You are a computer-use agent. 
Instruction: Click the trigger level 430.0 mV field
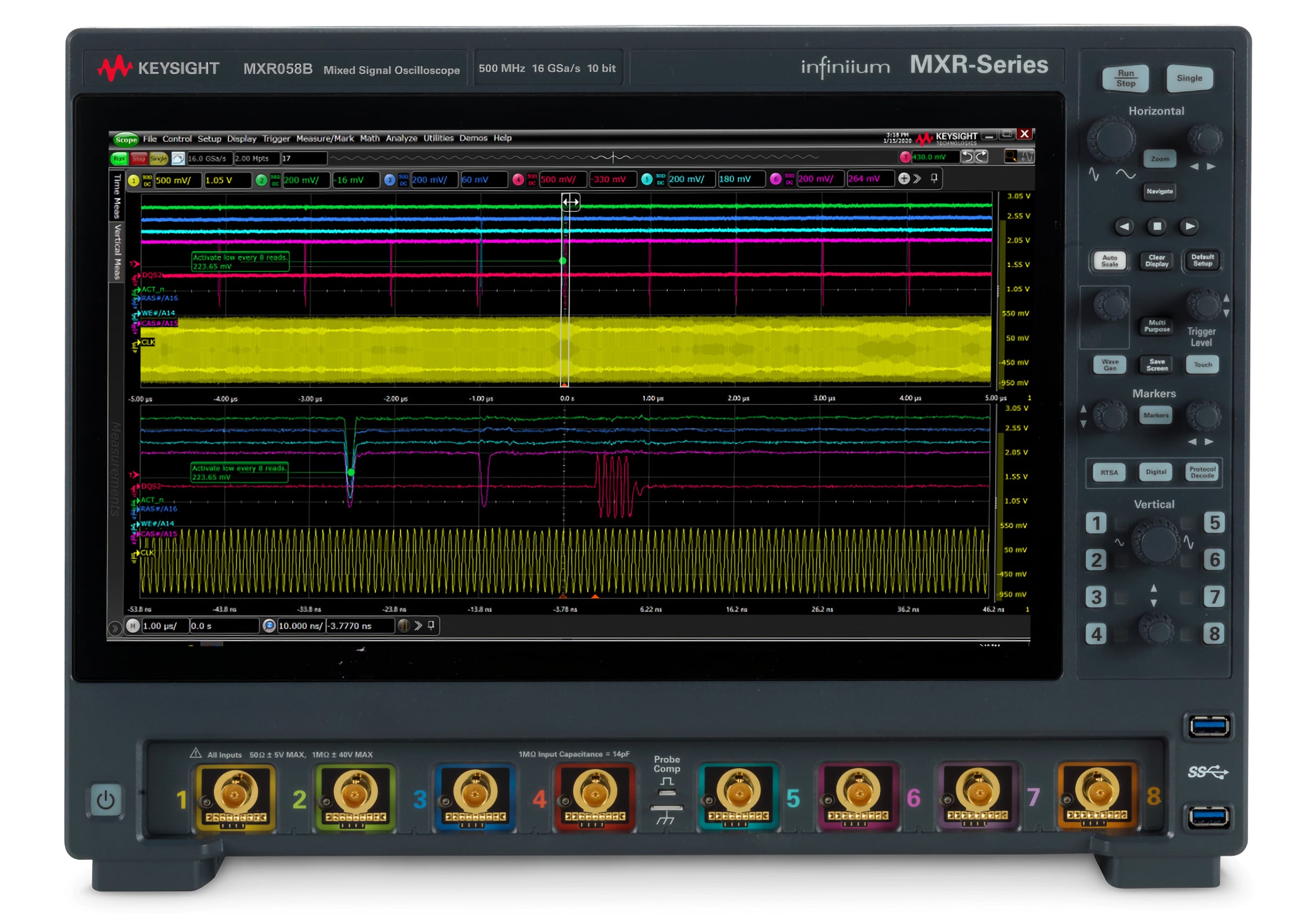[x=935, y=157]
